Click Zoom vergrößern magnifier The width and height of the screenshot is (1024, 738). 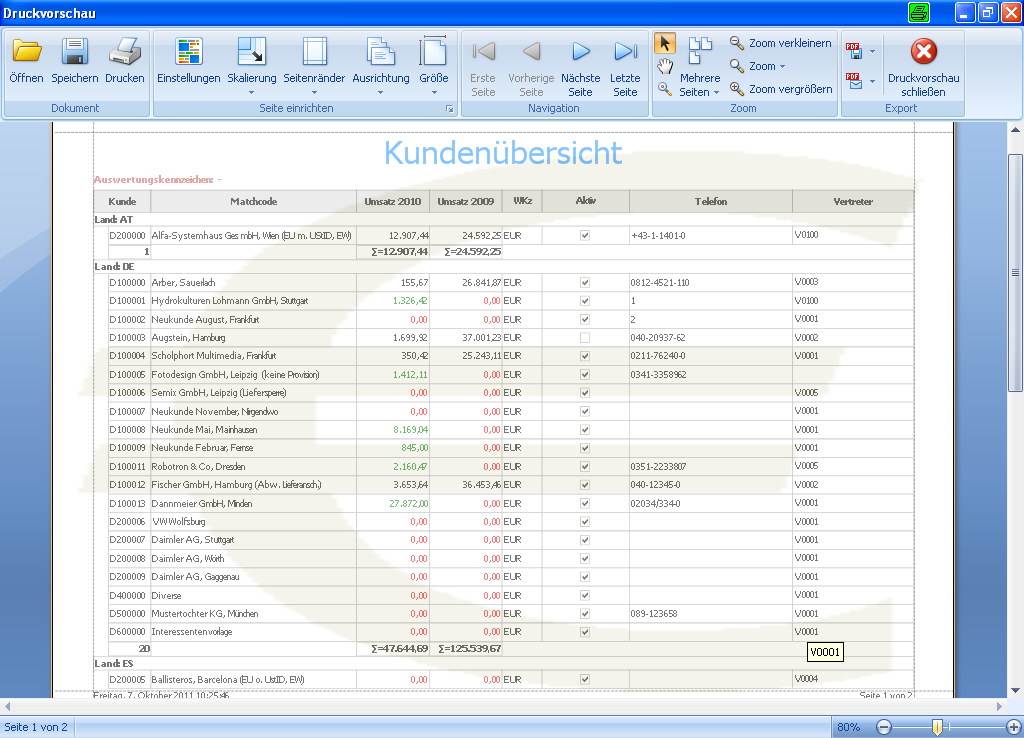[781, 89]
